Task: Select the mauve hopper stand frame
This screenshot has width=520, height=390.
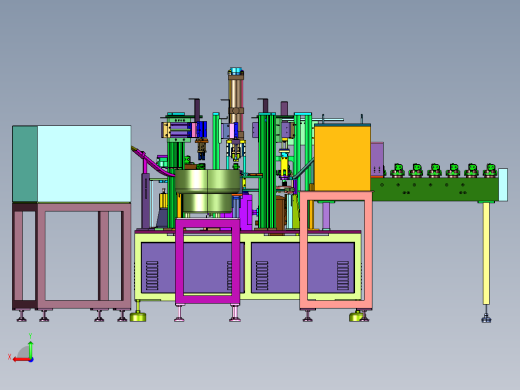Action: point(71,256)
